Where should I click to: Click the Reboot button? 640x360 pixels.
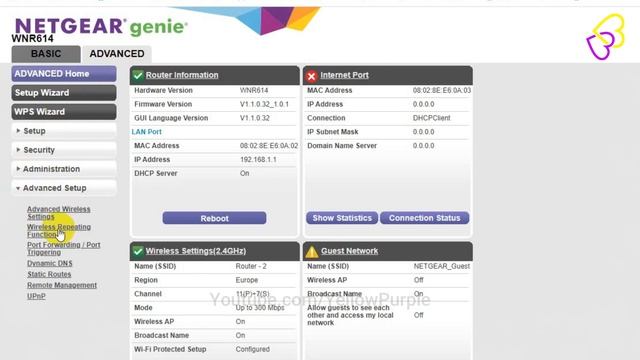[214, 218]
